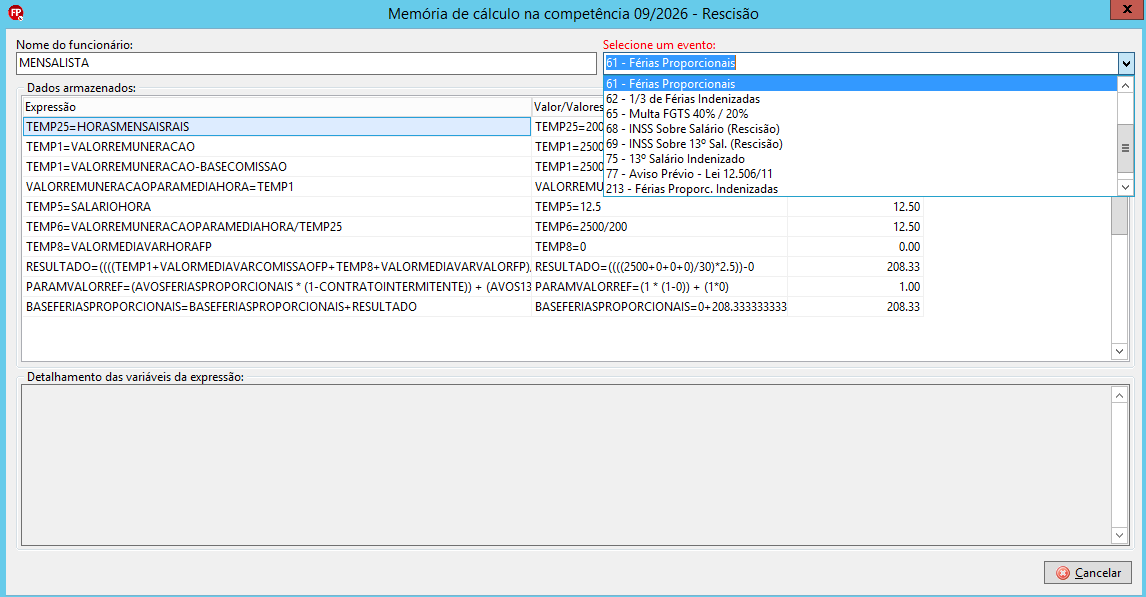1146x597 pixels.
Task: Click the event list scroll up arrow
Action: tap(1126, 85)
